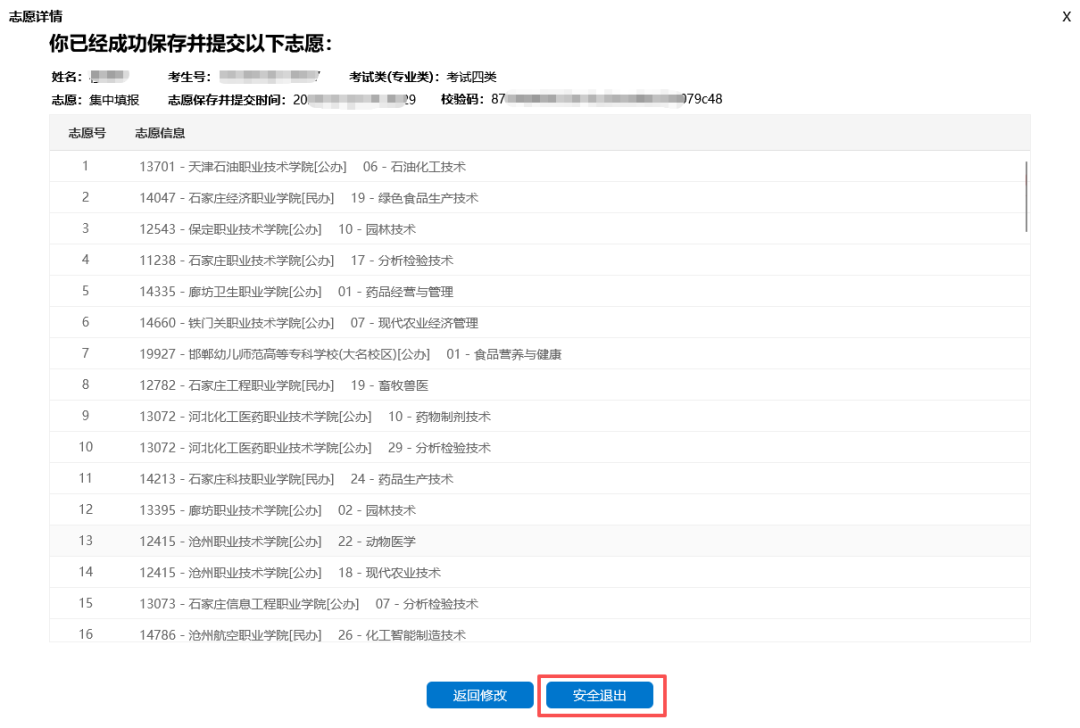1080x728 pixels.
Task: Click row 11 石家庄科技职业学院 药品生产技术
Action: pos(400,479)
